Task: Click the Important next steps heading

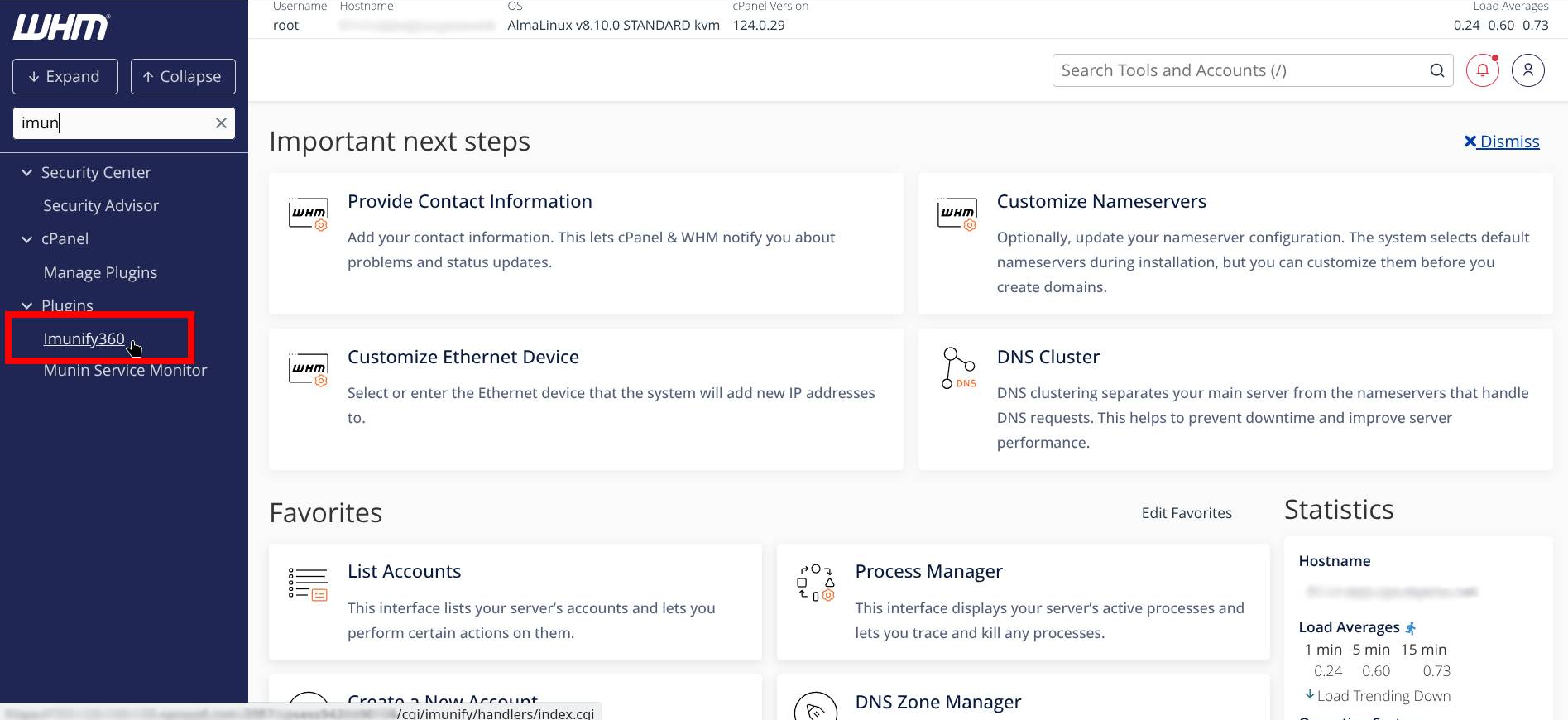Action: (x=400, y=142)
